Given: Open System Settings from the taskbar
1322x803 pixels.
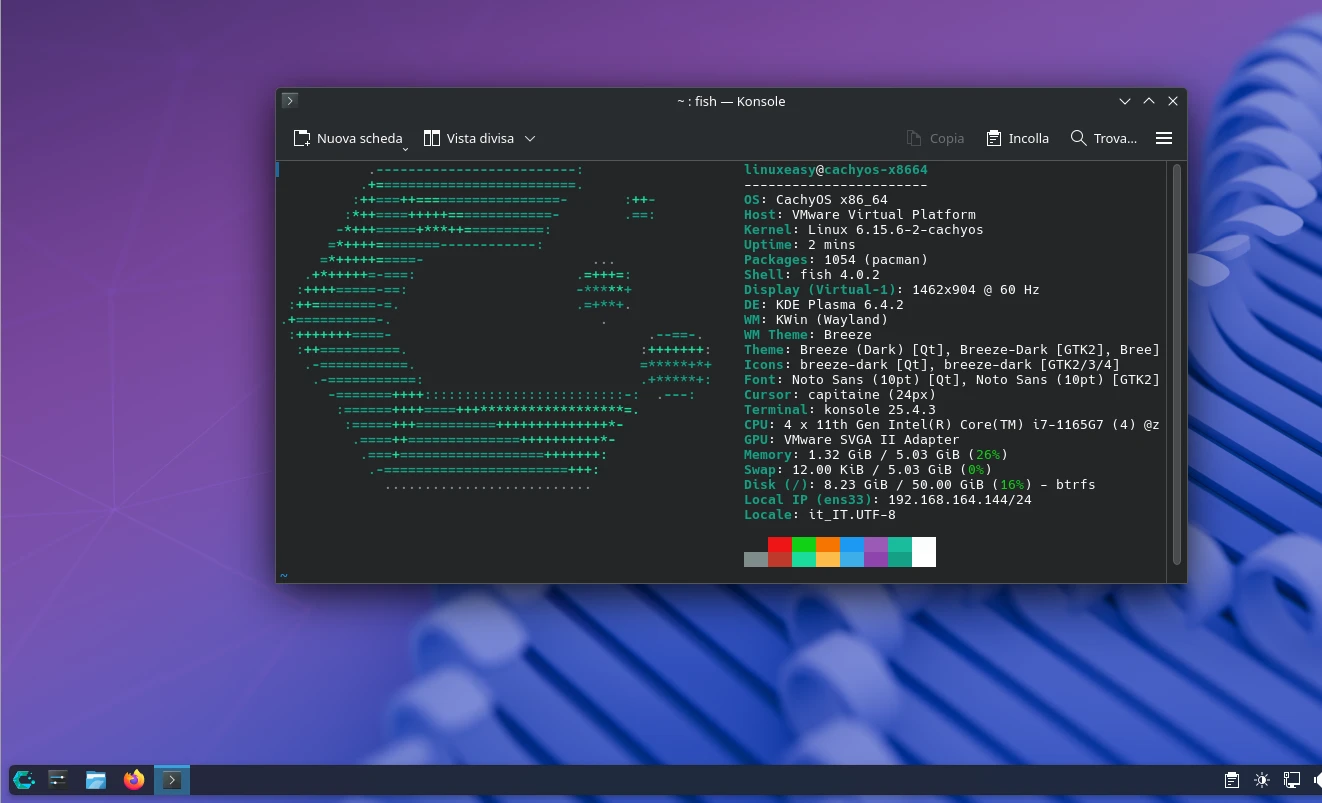Looking at the screenshot, I should [x=58, y=780].
